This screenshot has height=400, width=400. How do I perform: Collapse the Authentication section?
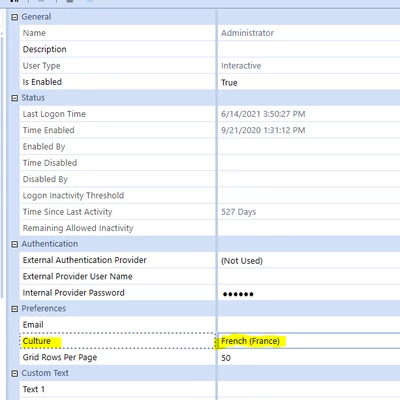coord(14,244)
